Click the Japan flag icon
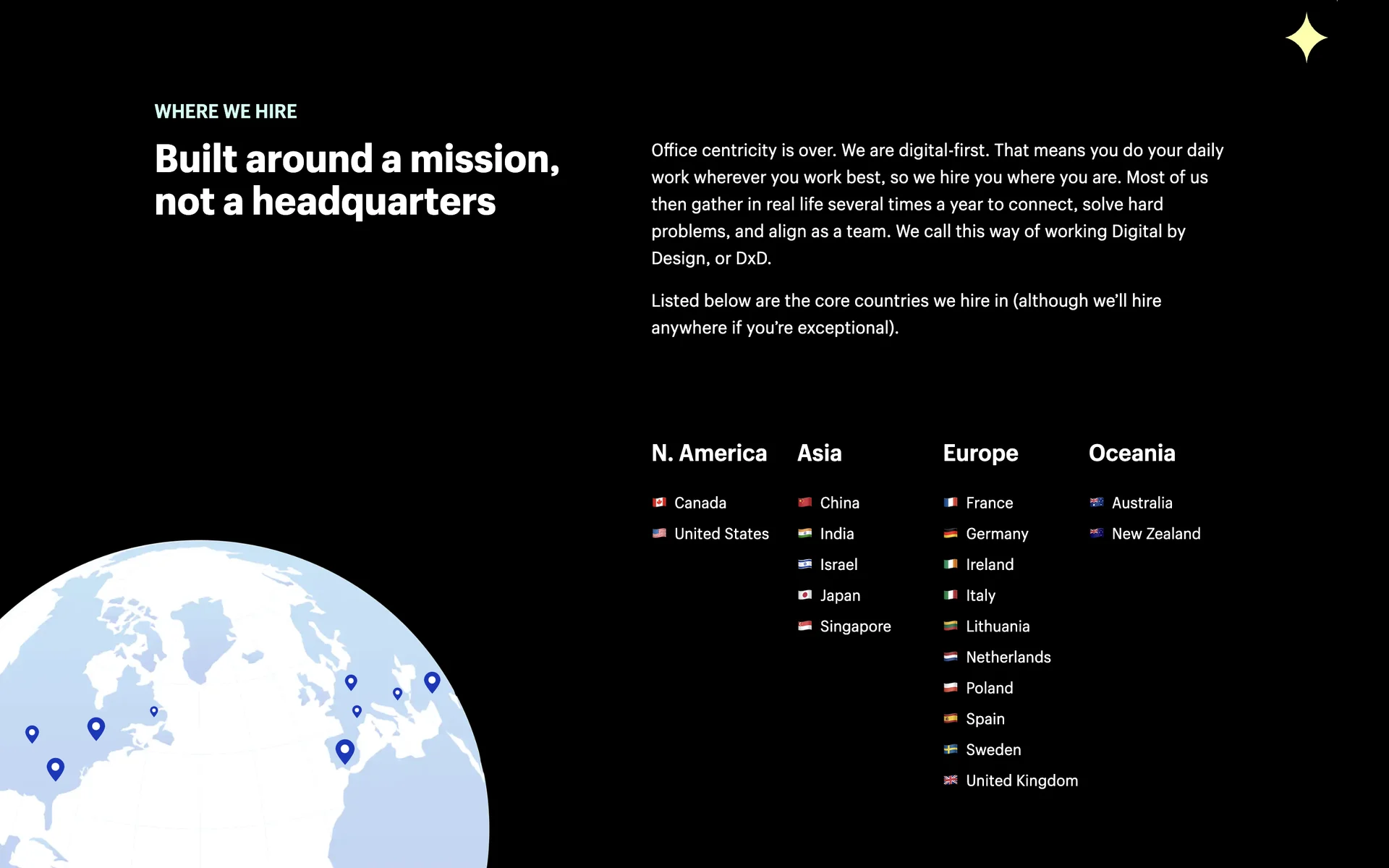The image size is (1389, 868). pos(804,595)
